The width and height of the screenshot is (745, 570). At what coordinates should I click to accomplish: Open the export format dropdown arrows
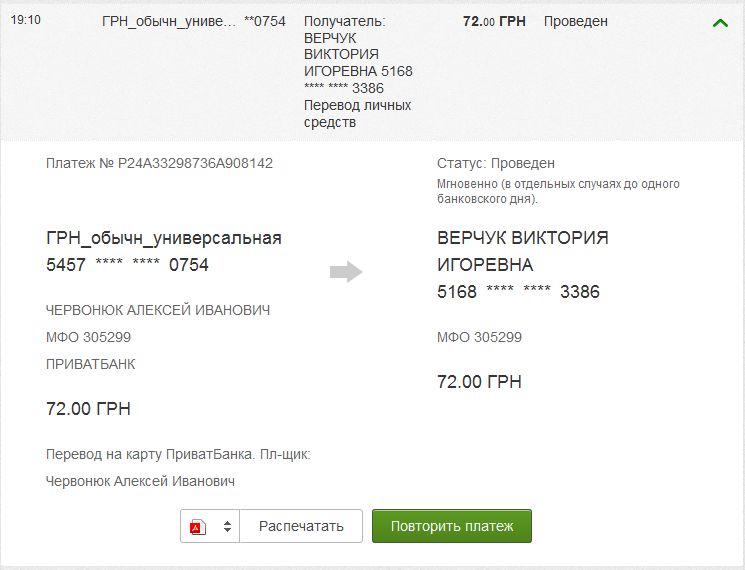tap(227, 527)
